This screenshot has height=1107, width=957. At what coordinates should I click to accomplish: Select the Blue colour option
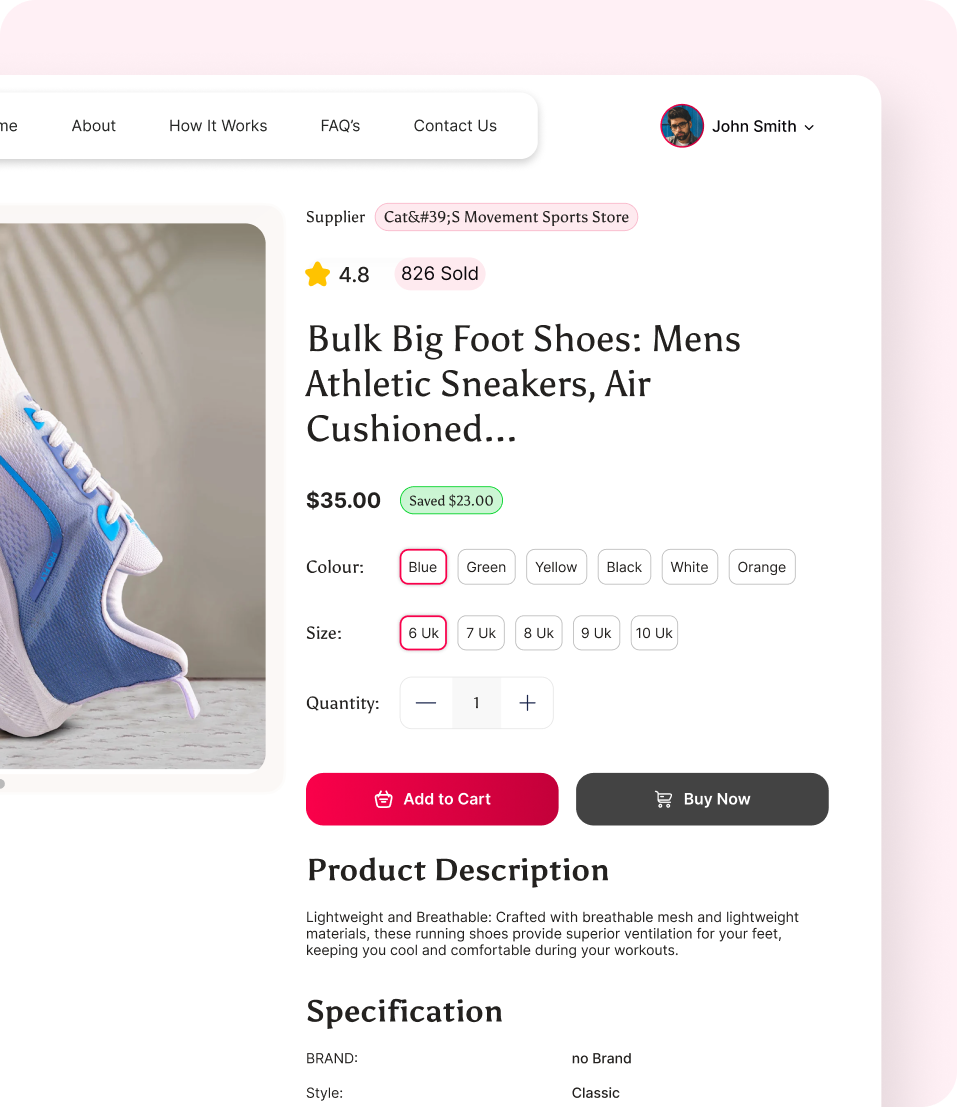pos(423,567)
